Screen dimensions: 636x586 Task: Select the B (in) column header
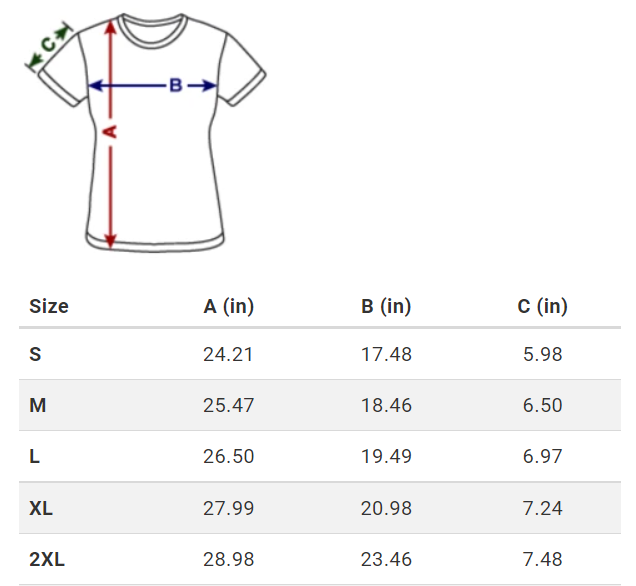coord(386,306)
